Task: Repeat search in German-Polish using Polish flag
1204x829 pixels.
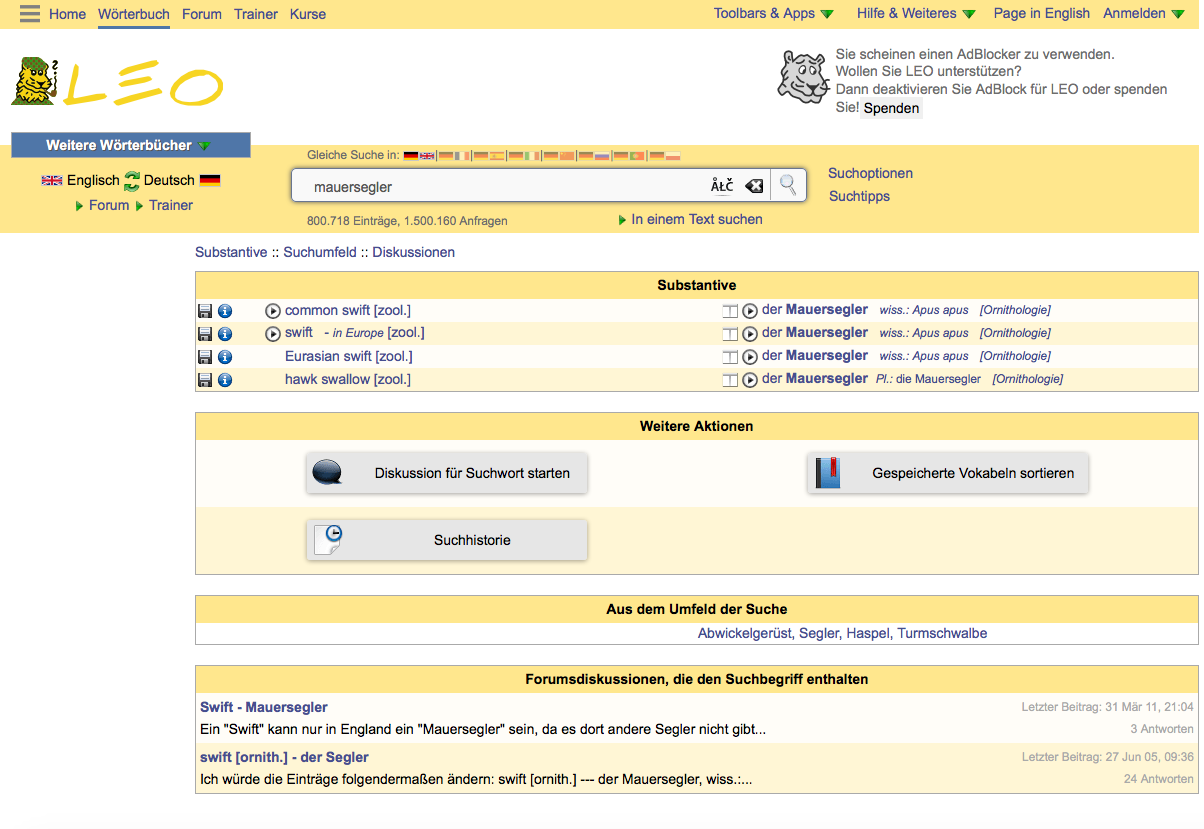Action: [673, 156]
